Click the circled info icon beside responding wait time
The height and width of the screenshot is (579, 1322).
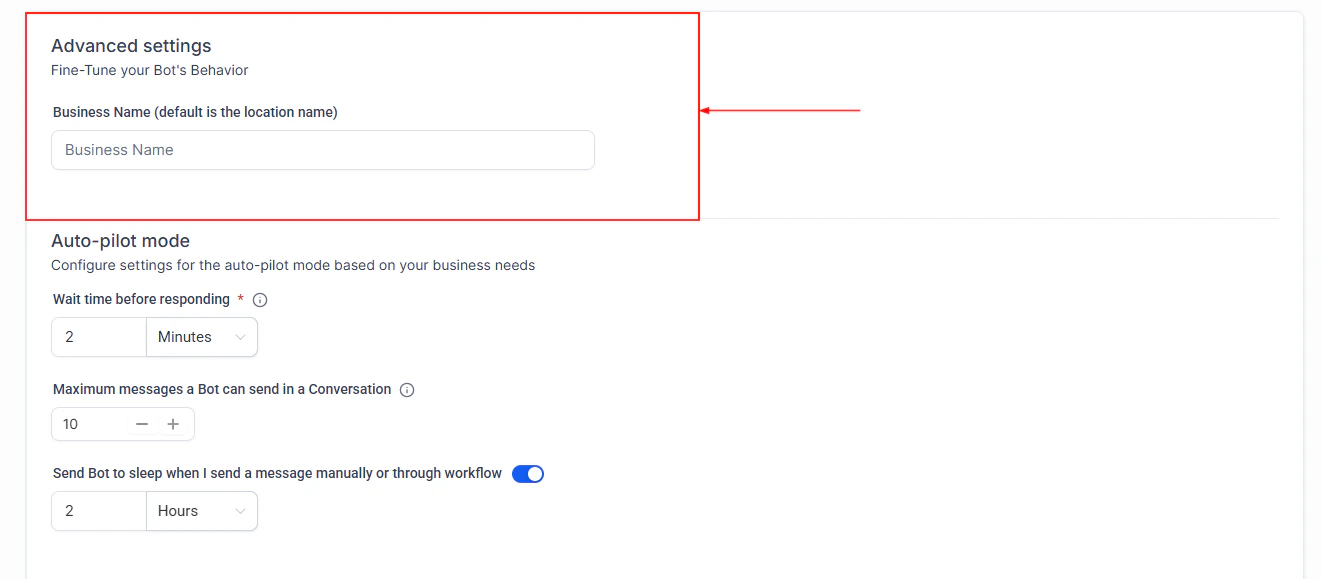click(259, 299)
